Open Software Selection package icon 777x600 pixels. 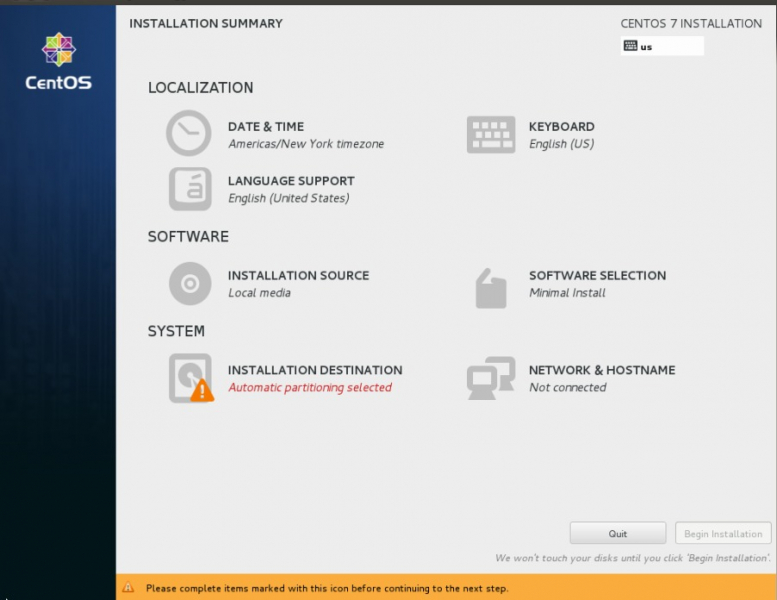click(x=491, y=288)
